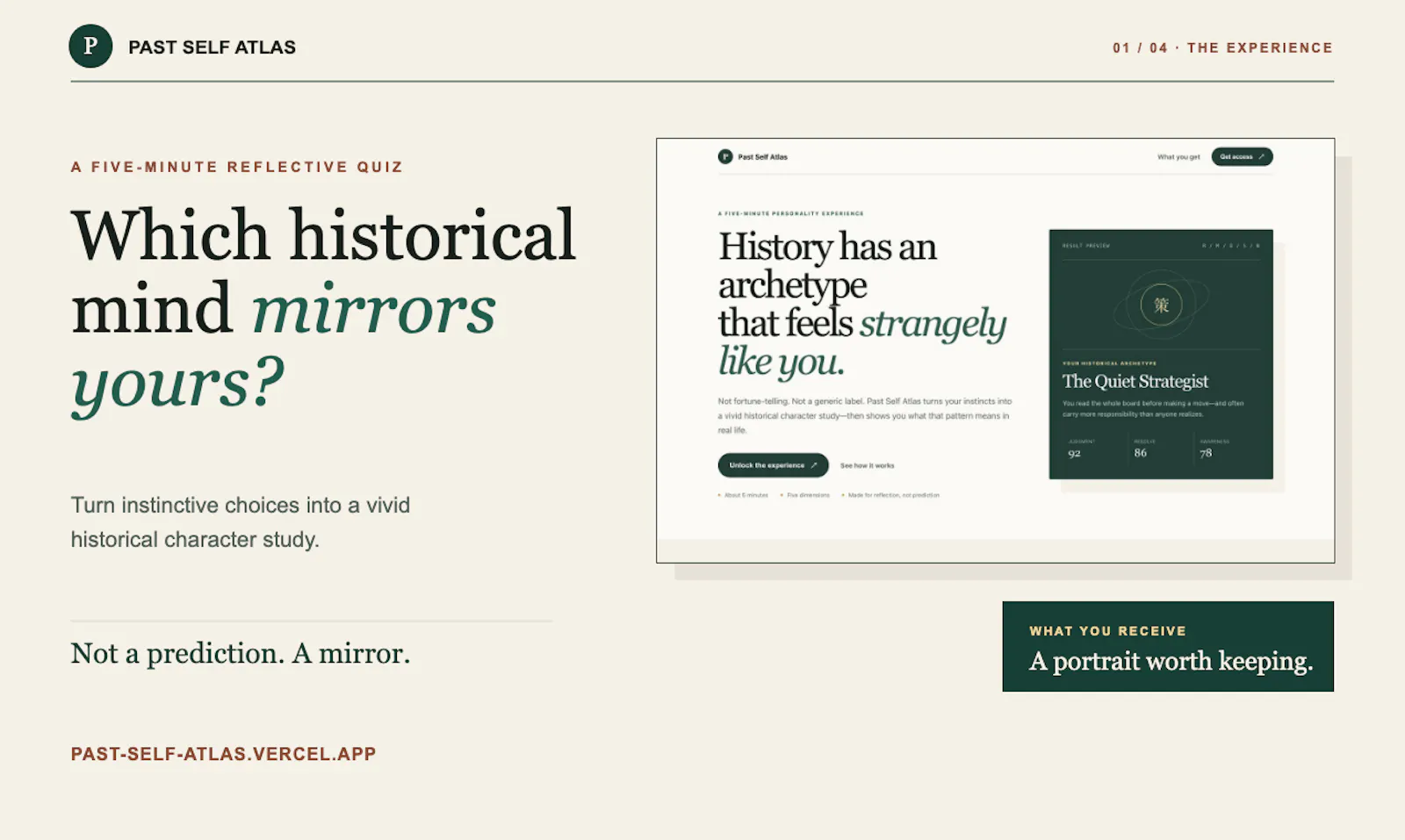The width and height of the screenshot is (1405, 840).
Task: Click 'Not a prediction. A mirror.' tagline
Action: click(241, 653)
